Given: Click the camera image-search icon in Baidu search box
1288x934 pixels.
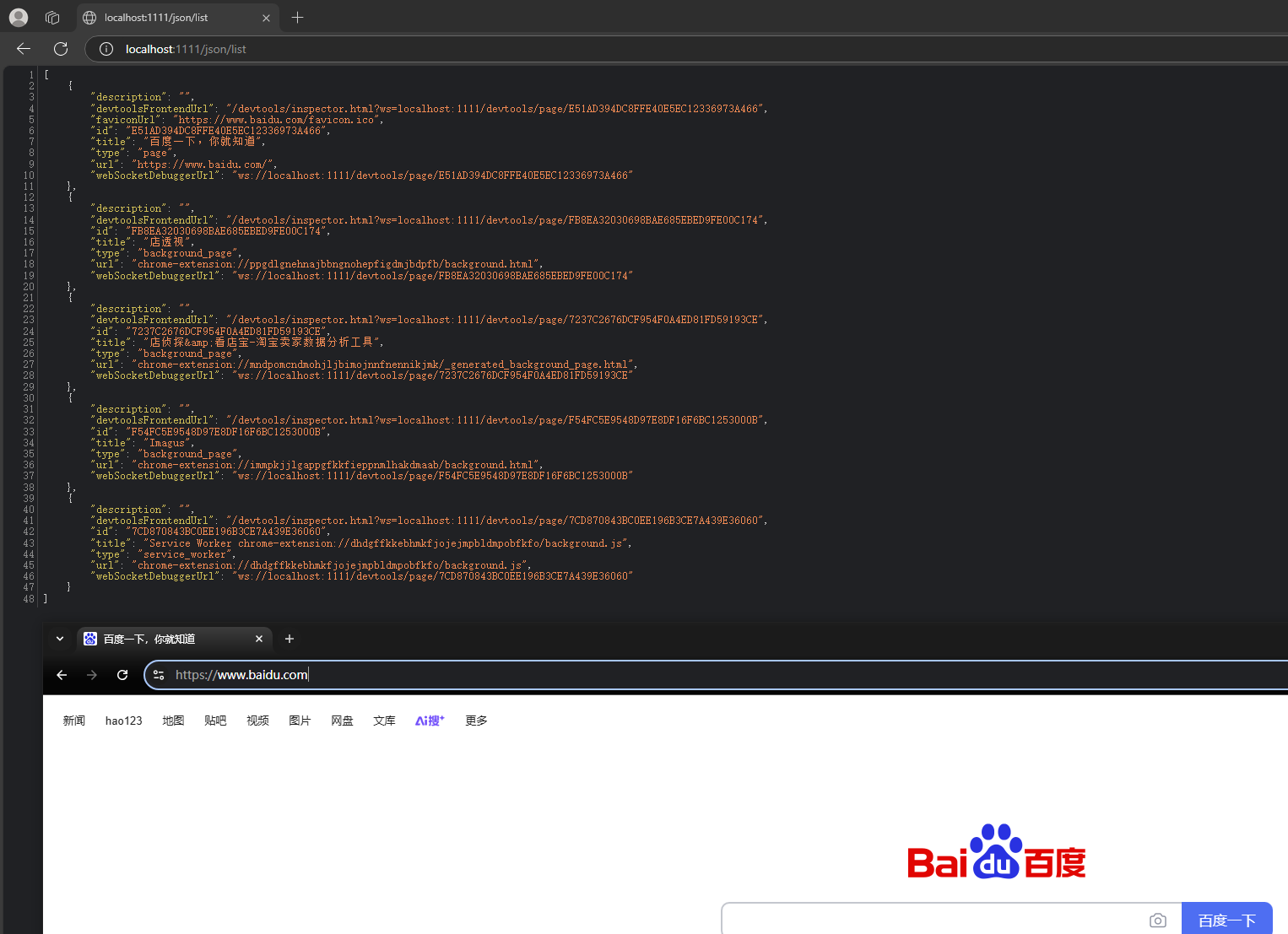Looking at the screenshot, I should point(1157,920).
